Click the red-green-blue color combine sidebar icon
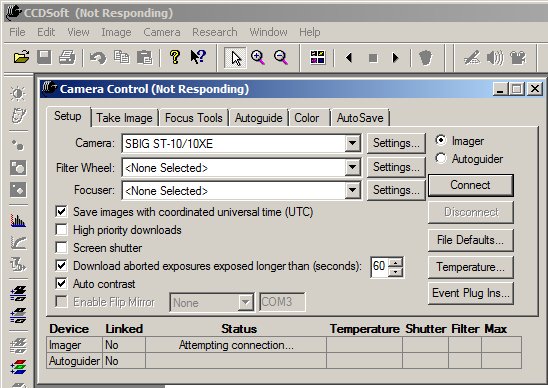This screenshot has height=388, width=548. 18,367
